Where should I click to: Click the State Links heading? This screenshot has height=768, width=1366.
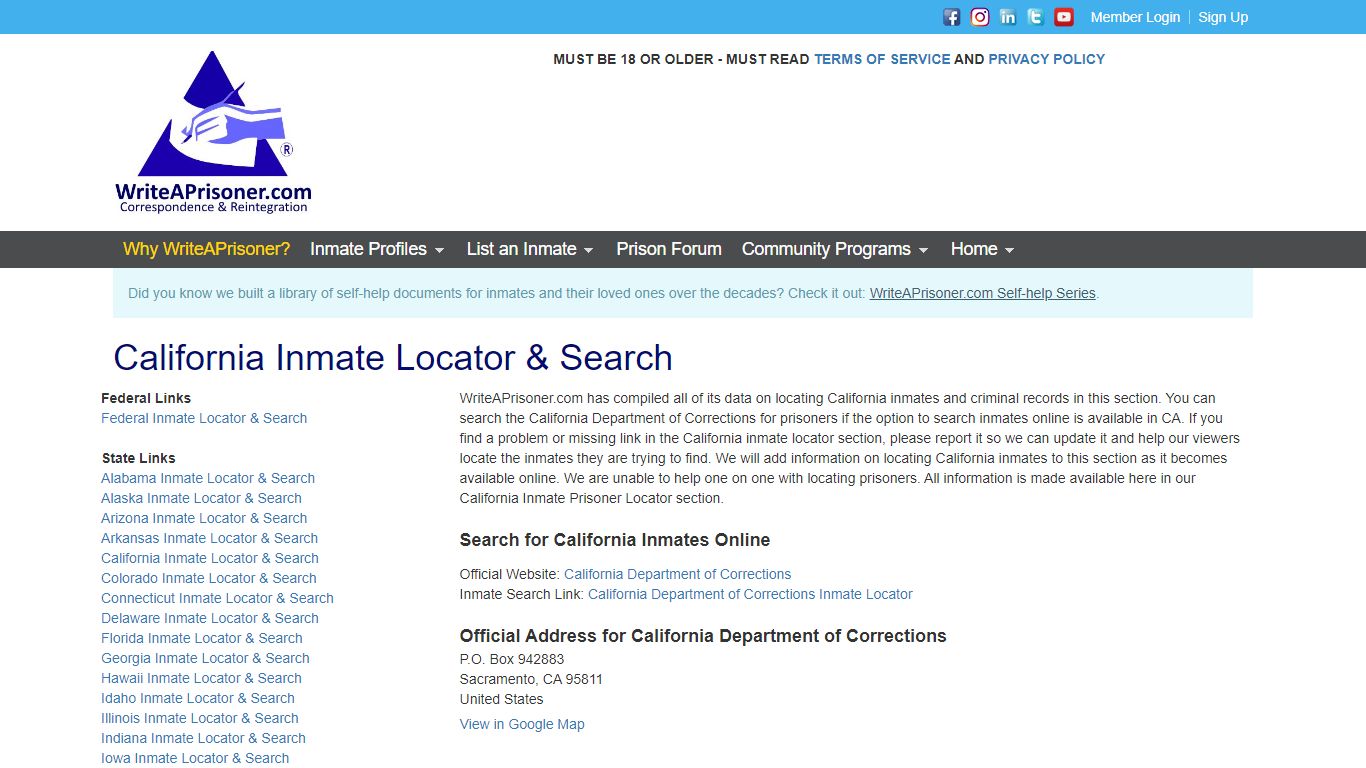click(139, 458)
